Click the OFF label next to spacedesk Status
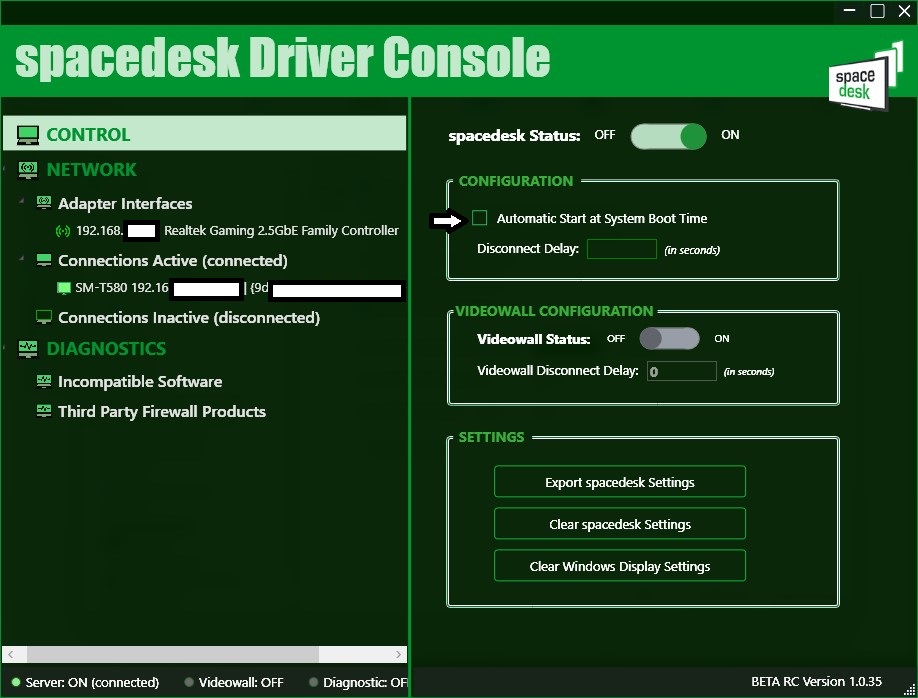 coord(605,135)
